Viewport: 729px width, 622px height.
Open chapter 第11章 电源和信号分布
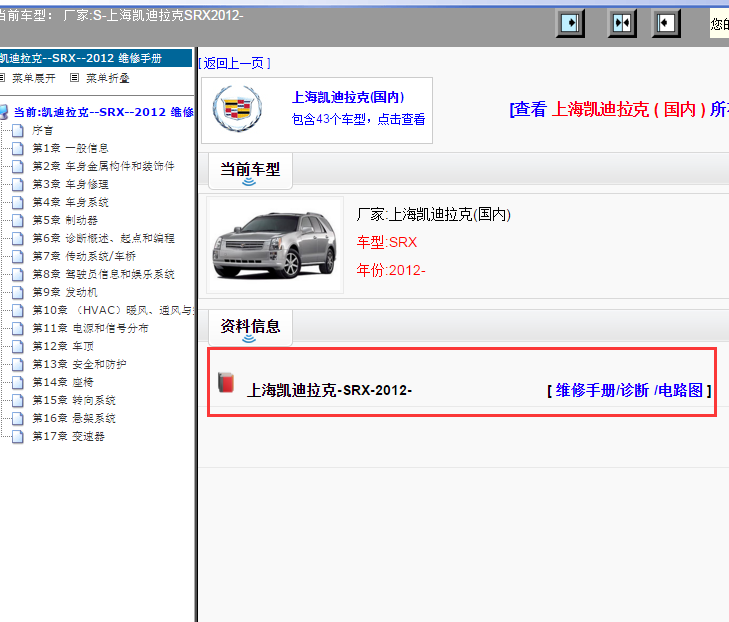[90, 328]
